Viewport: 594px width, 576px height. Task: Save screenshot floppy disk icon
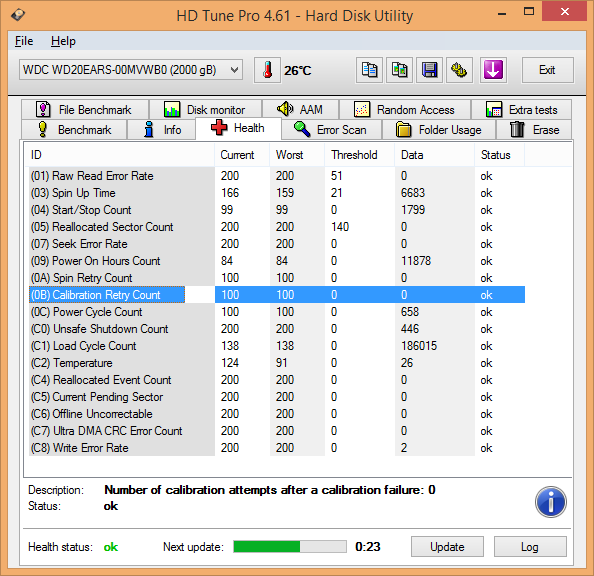(429, 70)
